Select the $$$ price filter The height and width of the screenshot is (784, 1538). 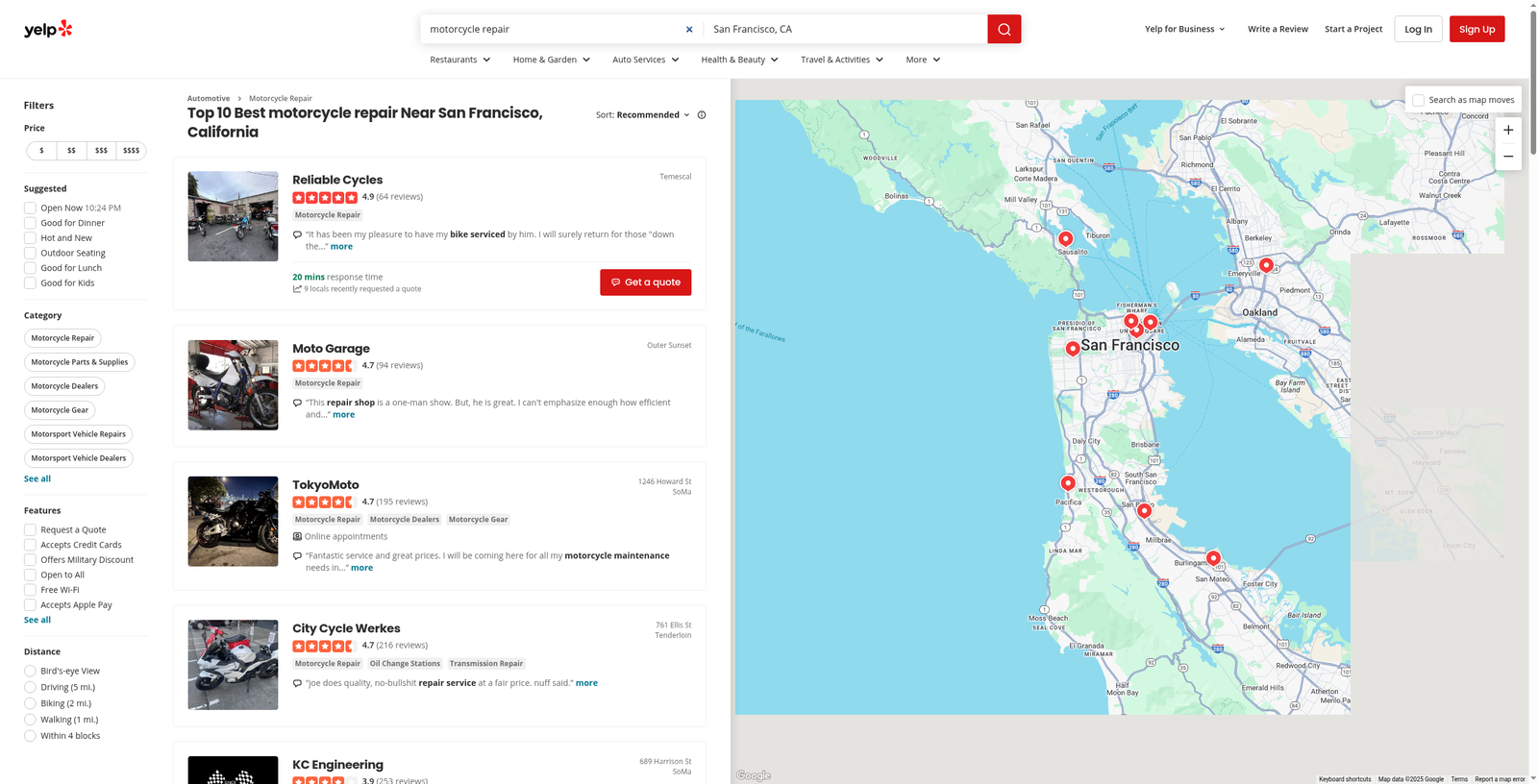coord(101,151)
